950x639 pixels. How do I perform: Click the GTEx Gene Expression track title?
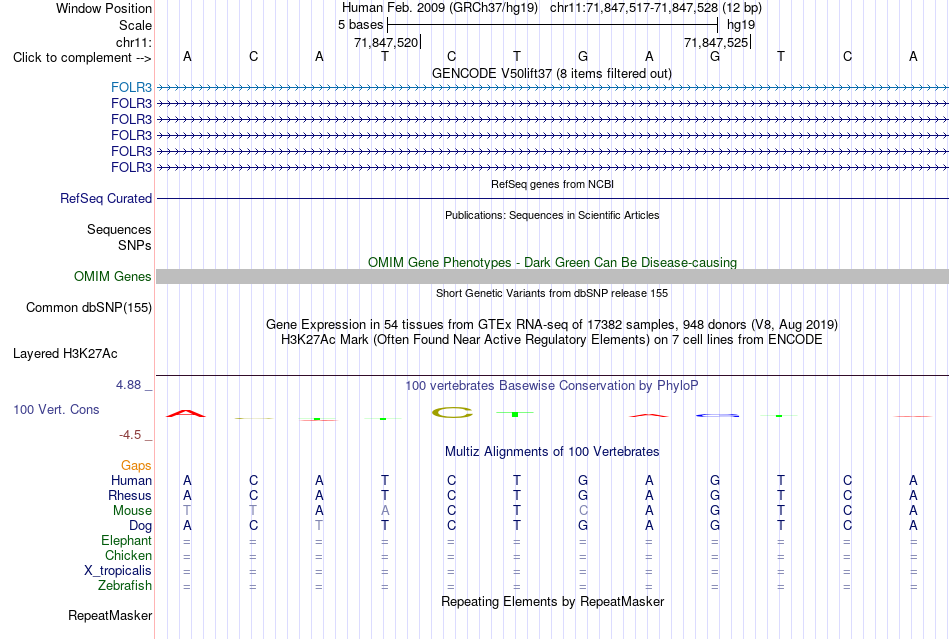552,325
